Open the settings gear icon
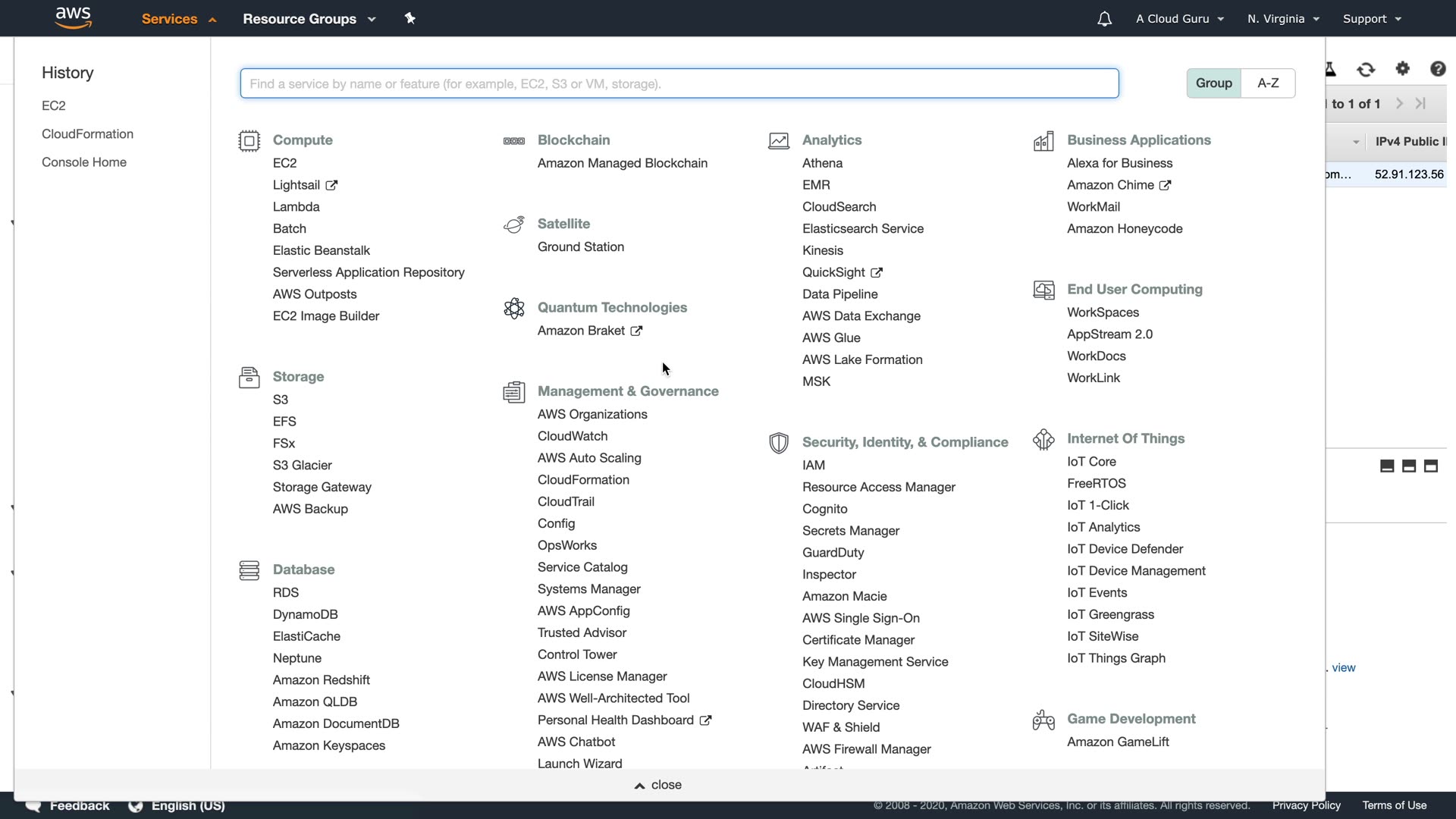Viewport: 1456px width, 819px height. pos(1402,69)
